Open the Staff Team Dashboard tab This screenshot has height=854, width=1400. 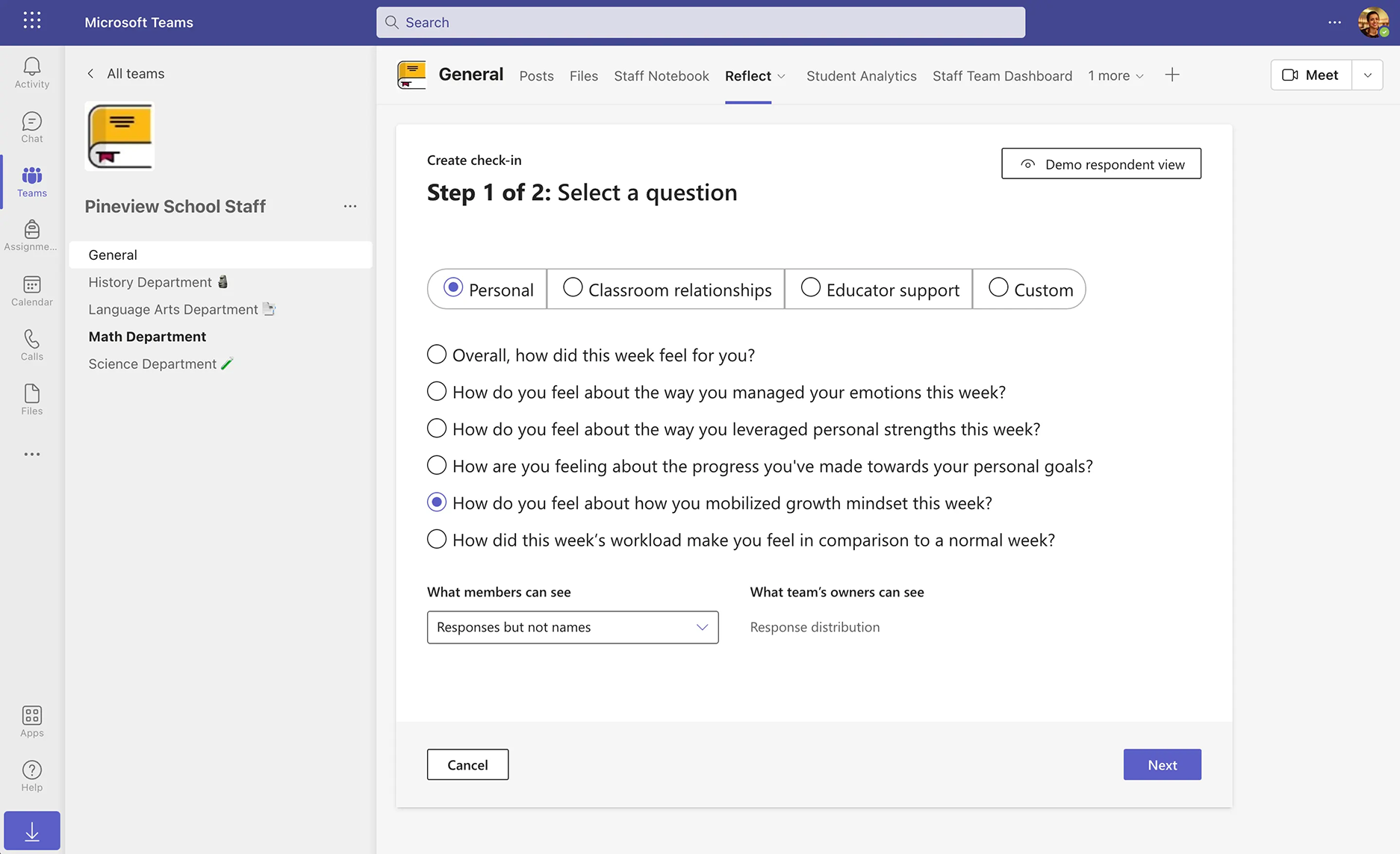1002,76
